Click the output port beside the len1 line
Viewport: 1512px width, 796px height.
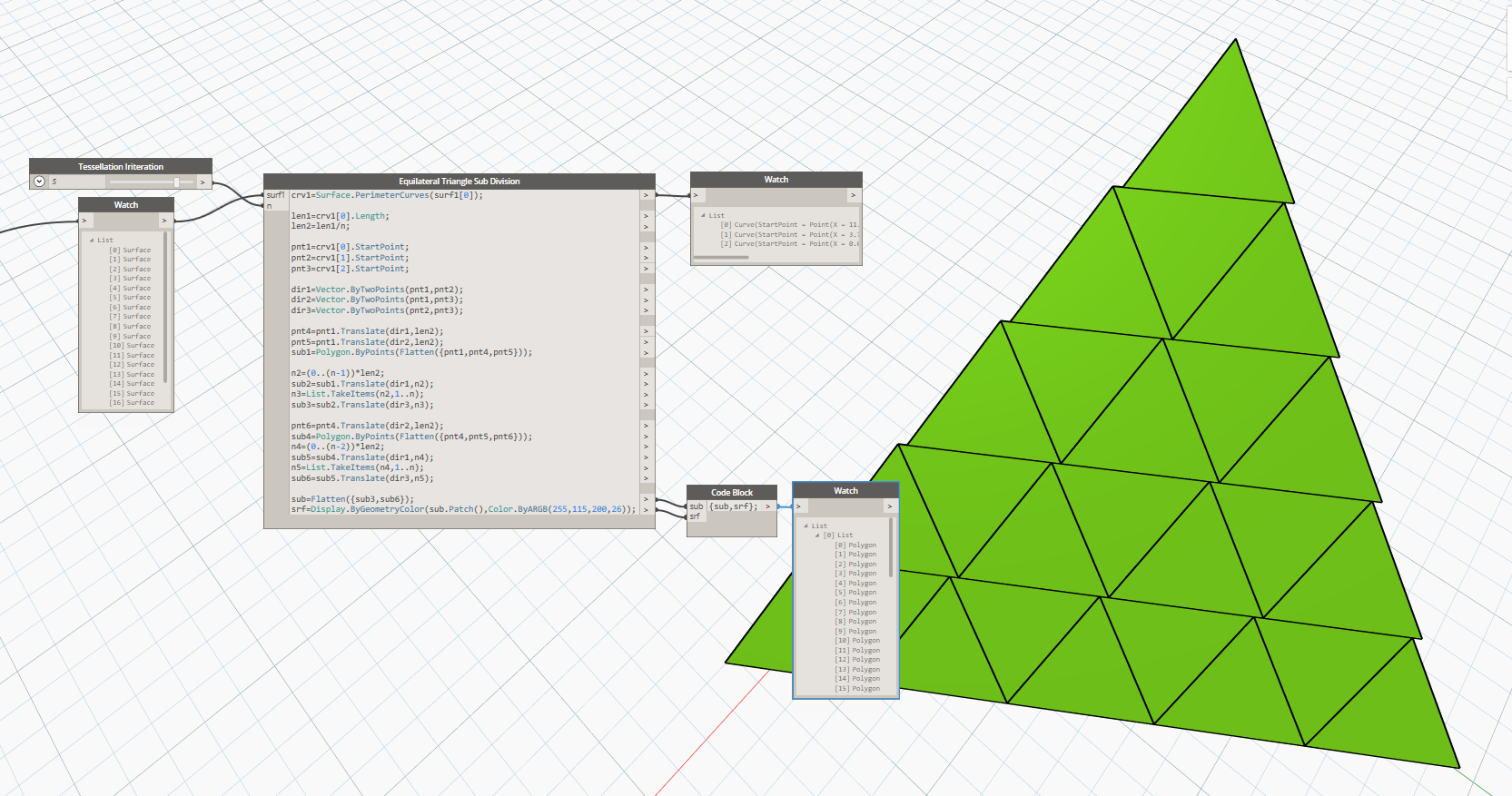tap(646, 216)
